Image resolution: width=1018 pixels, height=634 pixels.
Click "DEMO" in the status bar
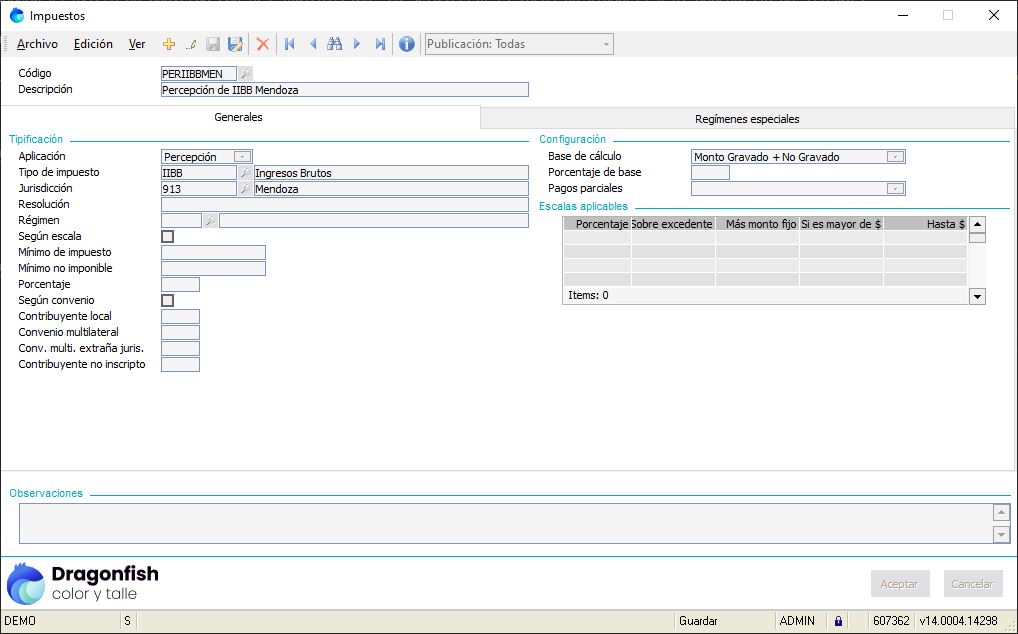tap(20, 621)
